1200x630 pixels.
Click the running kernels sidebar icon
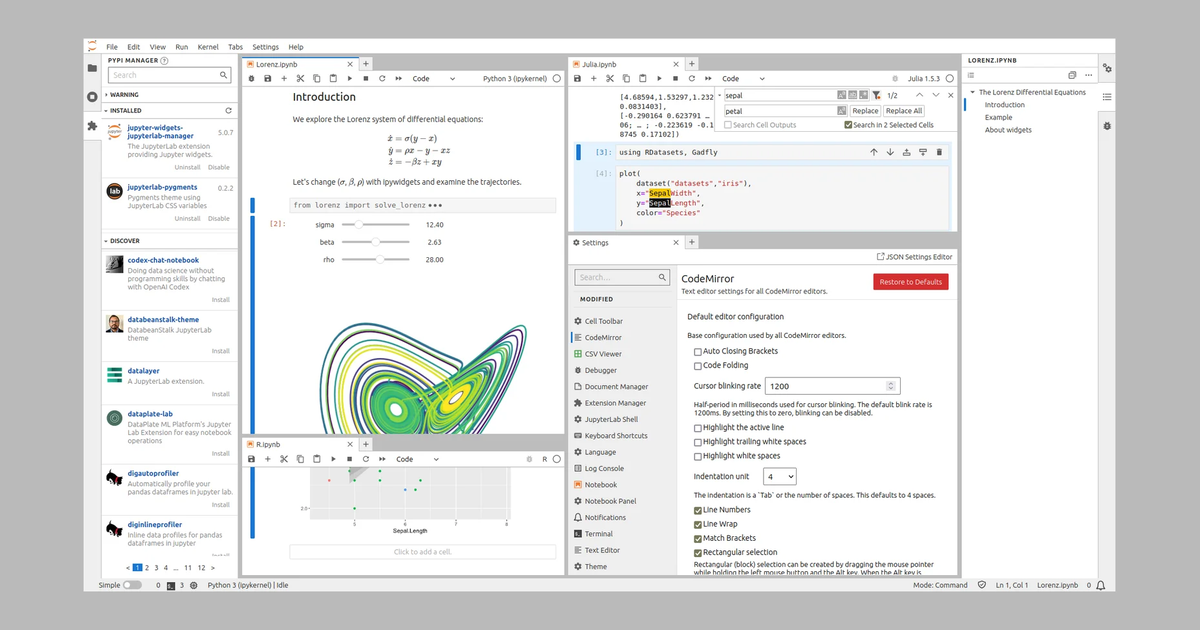click(x=92, y=97)
